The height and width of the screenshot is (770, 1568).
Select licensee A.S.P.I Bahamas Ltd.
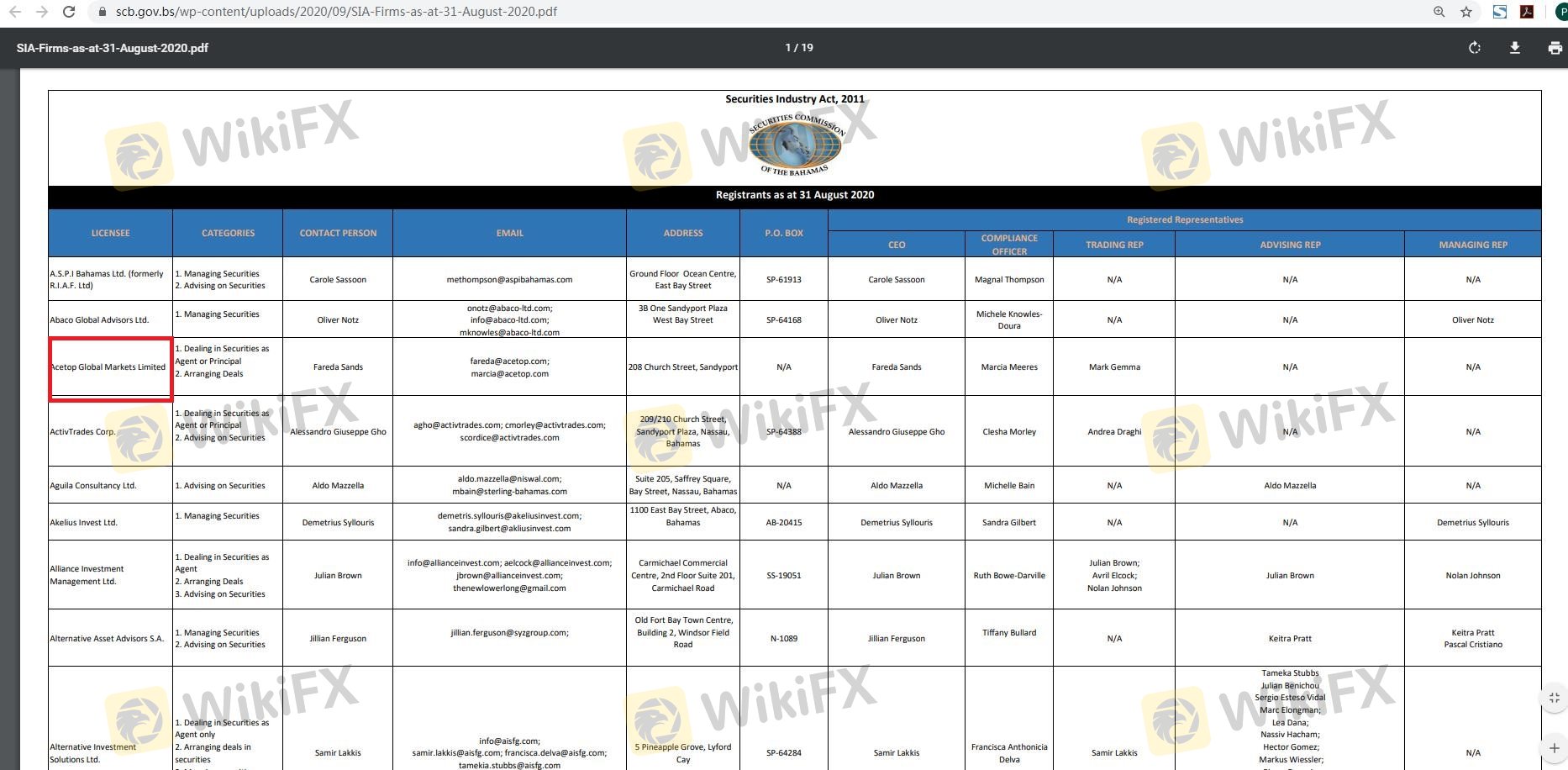pos(107,280)
